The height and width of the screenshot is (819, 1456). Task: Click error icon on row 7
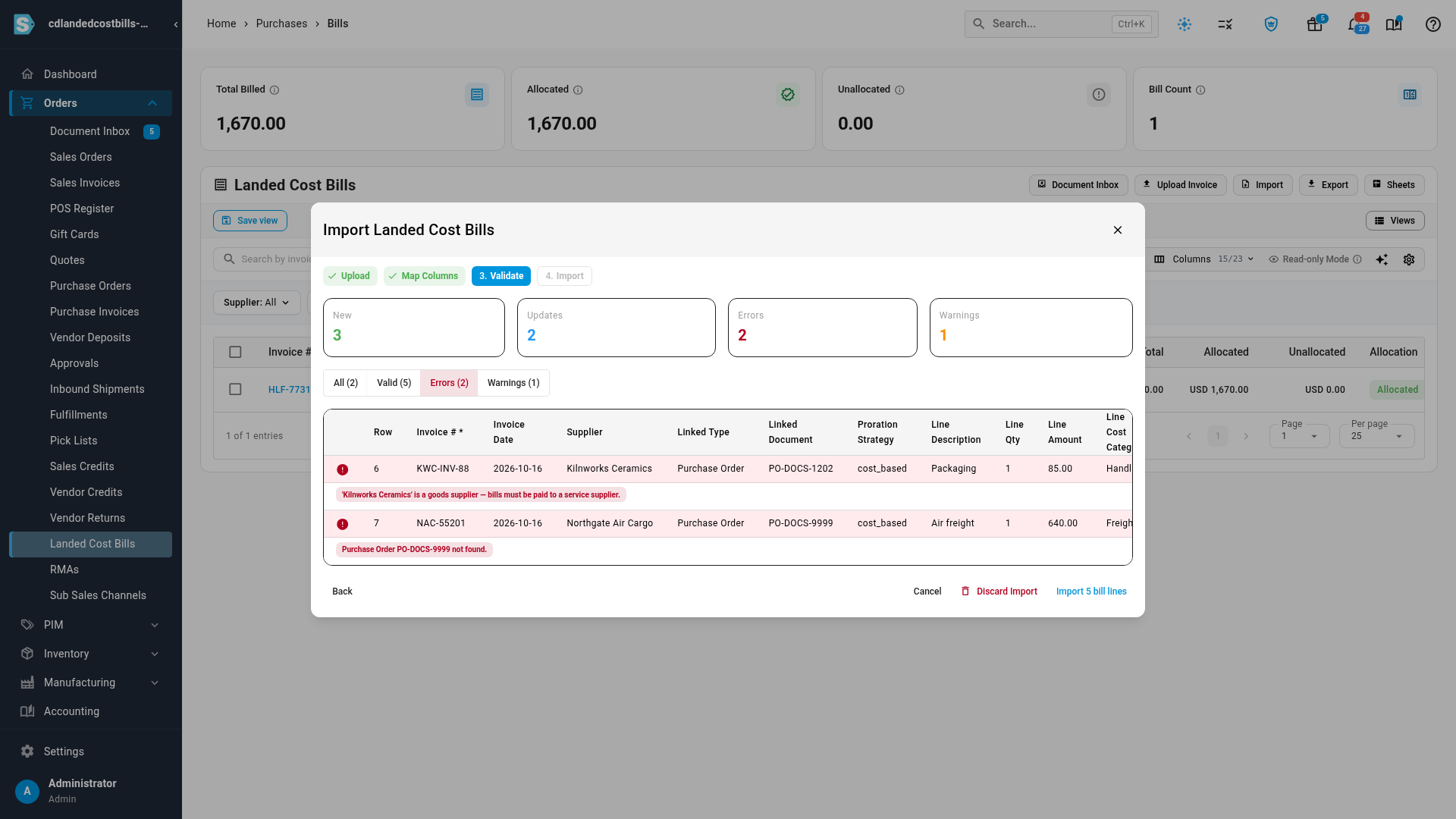pyautogui.click(x=343, y=524)
